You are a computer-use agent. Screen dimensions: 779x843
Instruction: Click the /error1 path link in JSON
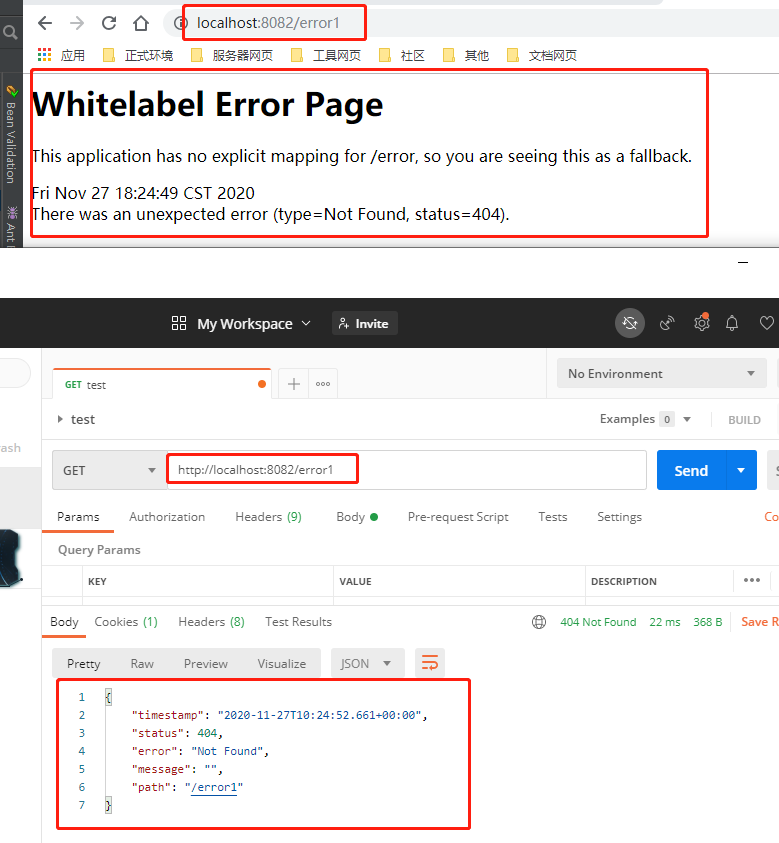coord(214,788)
